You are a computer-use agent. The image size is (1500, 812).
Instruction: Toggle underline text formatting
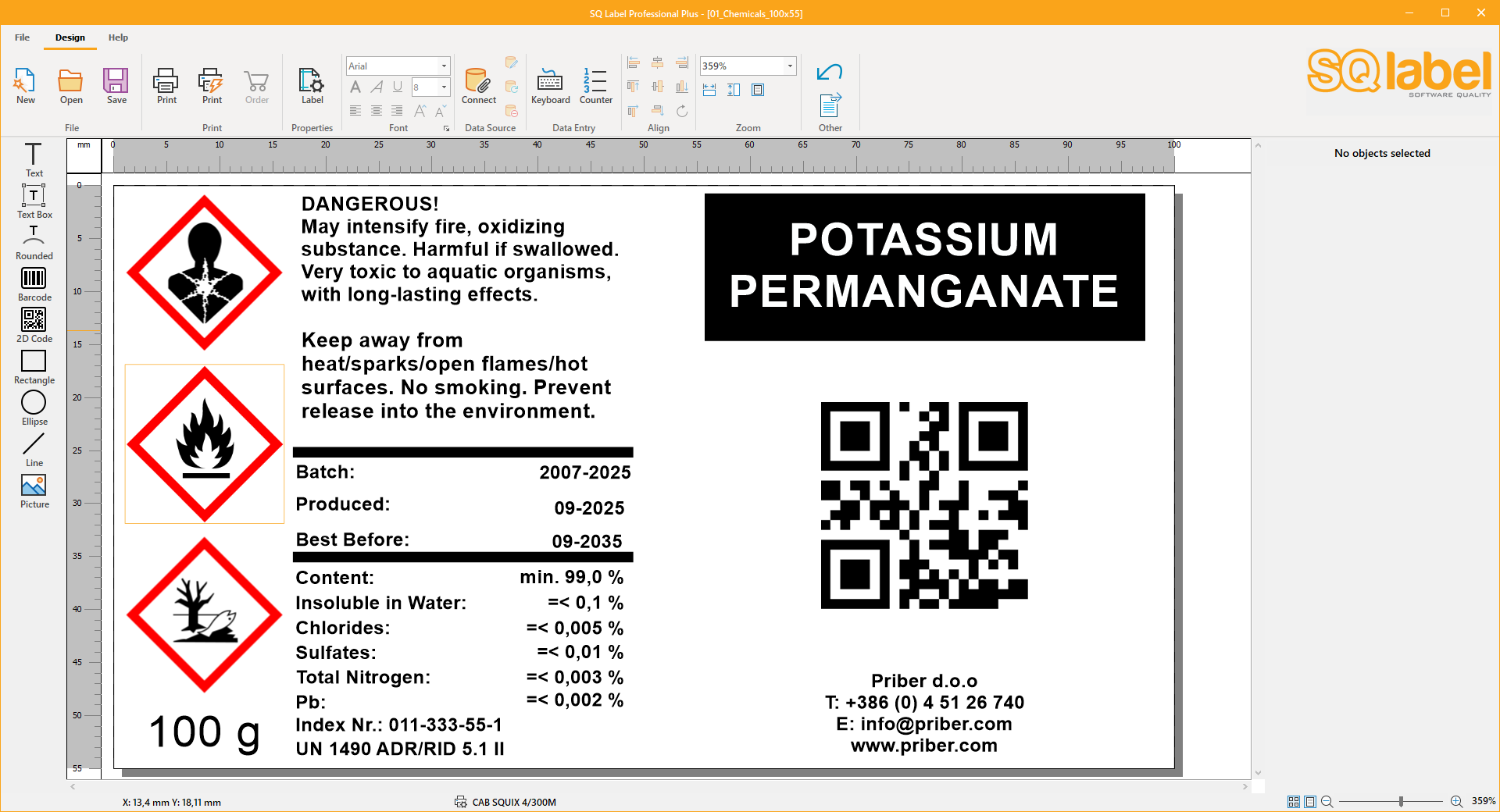click(398, 87)
